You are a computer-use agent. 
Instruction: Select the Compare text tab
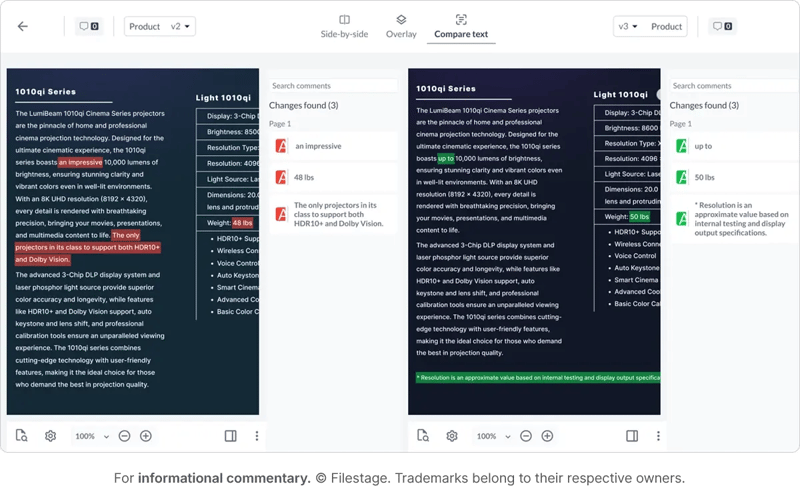pyautogui.click(x=461, y=28)
